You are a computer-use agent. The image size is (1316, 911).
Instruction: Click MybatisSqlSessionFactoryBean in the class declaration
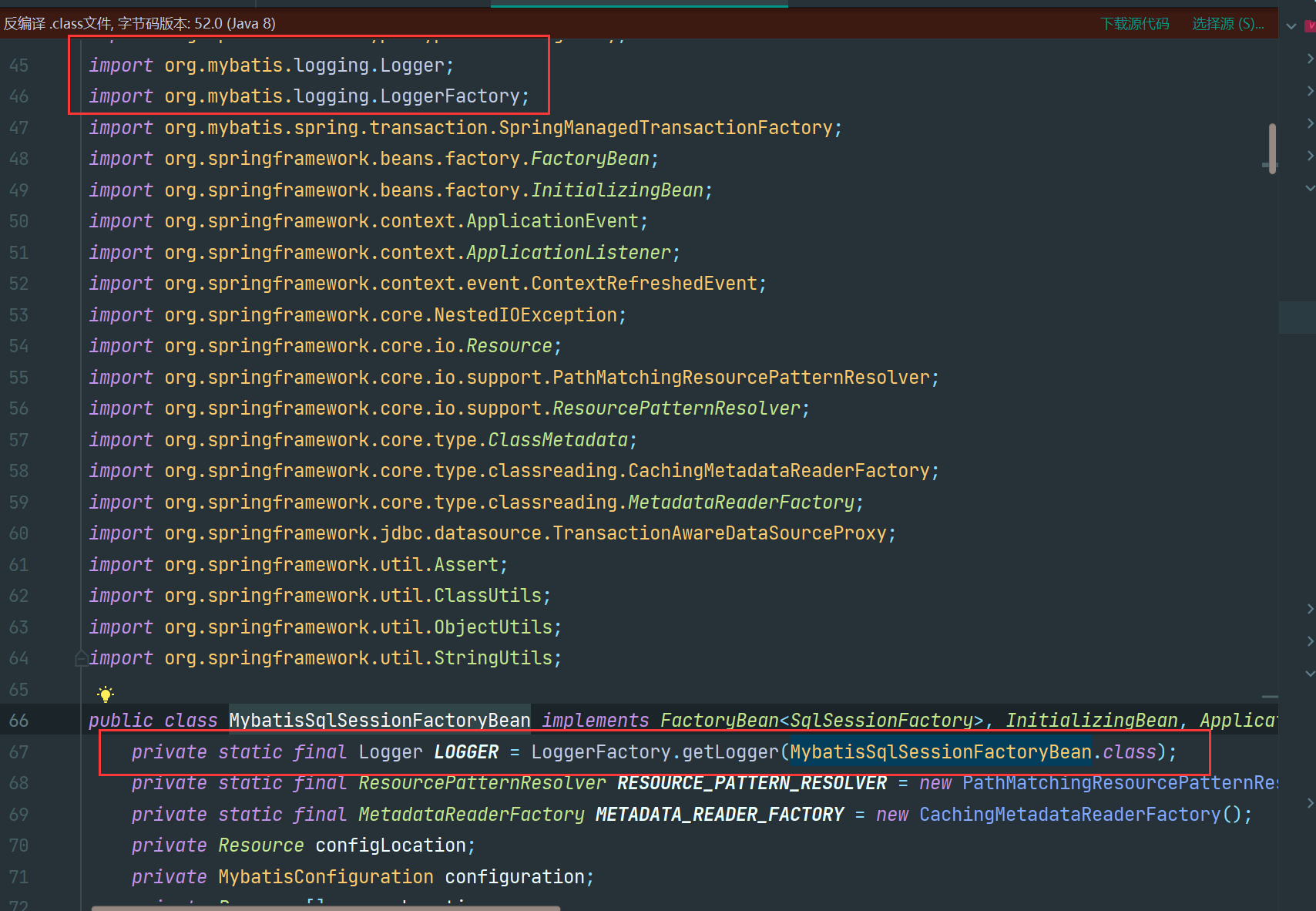tap(379, 721)
